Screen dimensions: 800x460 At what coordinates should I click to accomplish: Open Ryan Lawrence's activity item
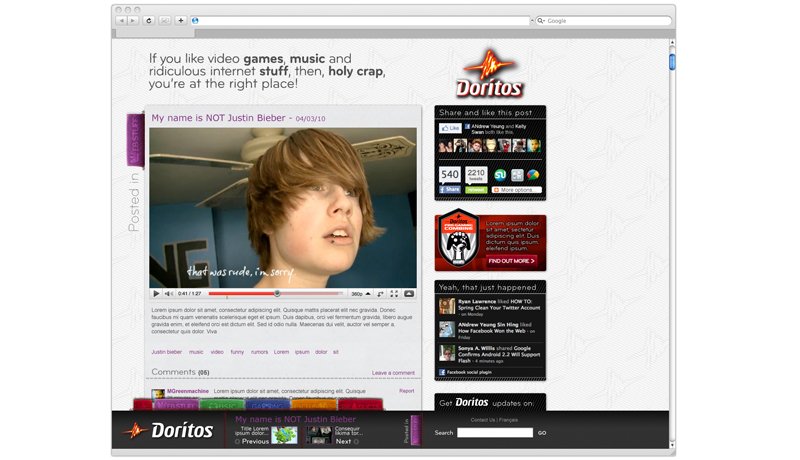pyautogui.click(x=490, y=308)
